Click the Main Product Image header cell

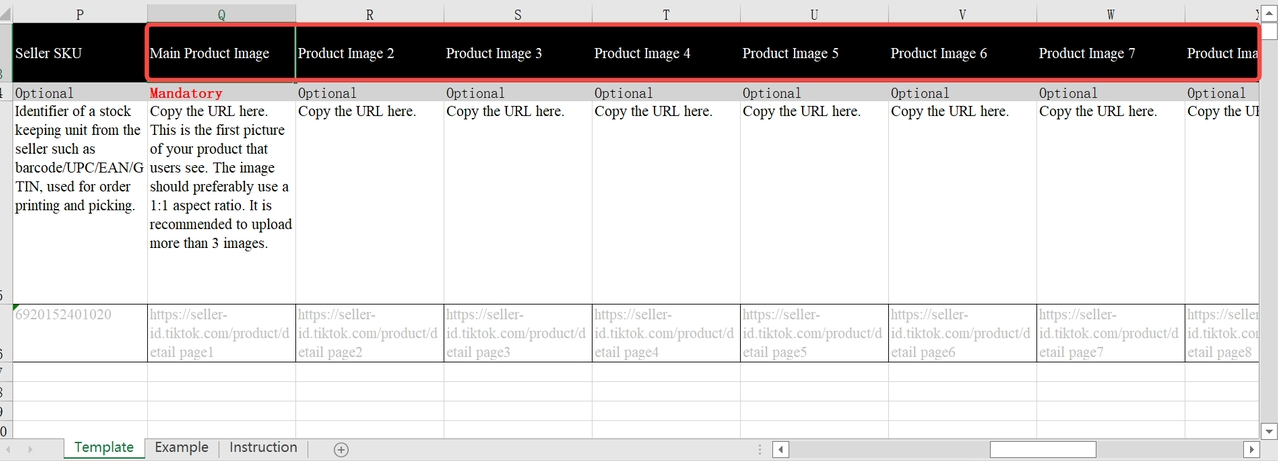point(221,53)
